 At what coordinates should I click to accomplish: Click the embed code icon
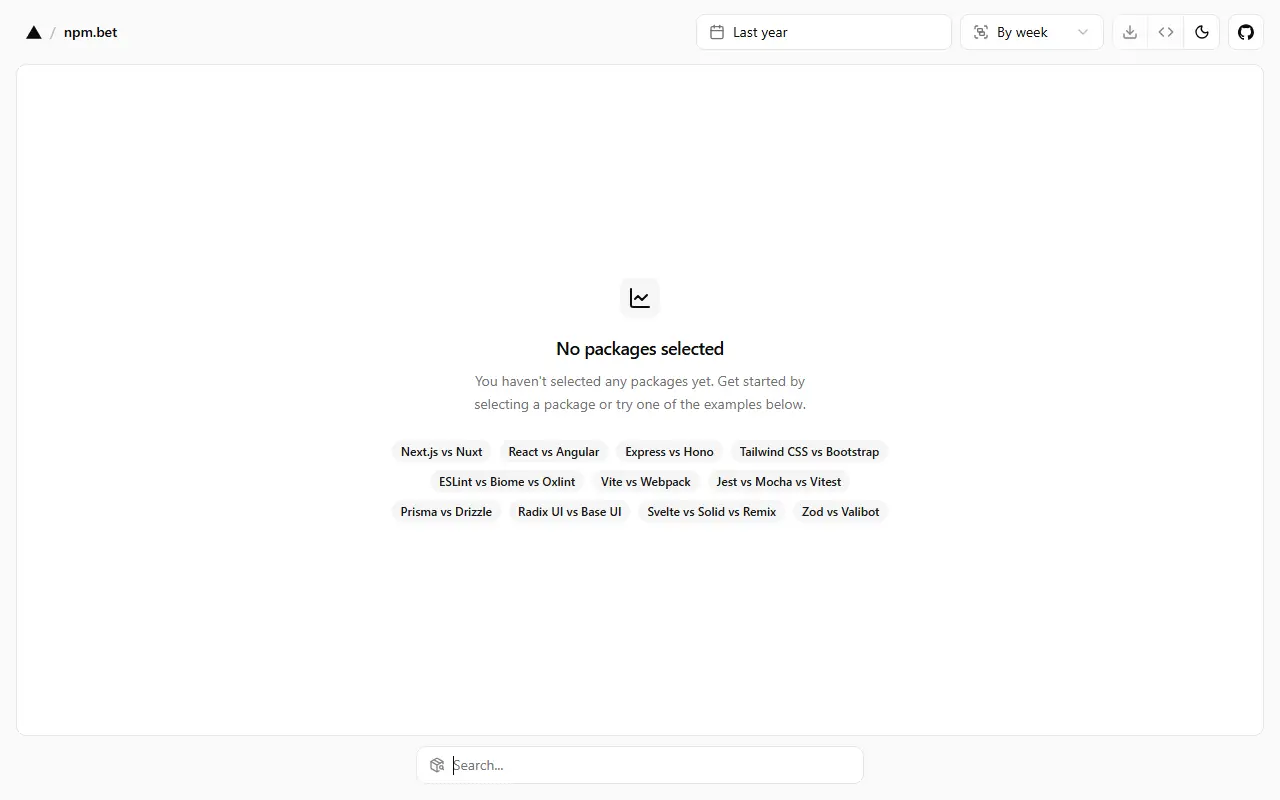pyautogui.click(x=1166, y=32)
